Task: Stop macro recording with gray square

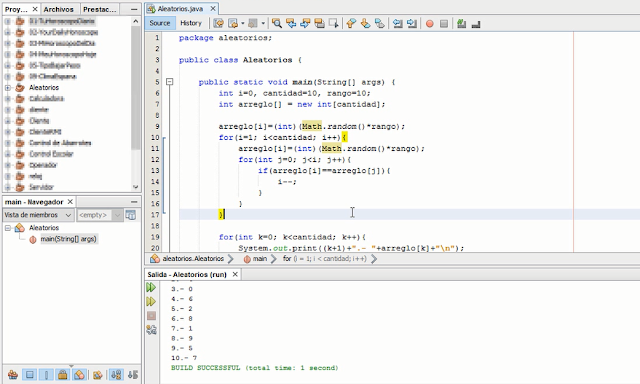Action: (x=444, y=24)
